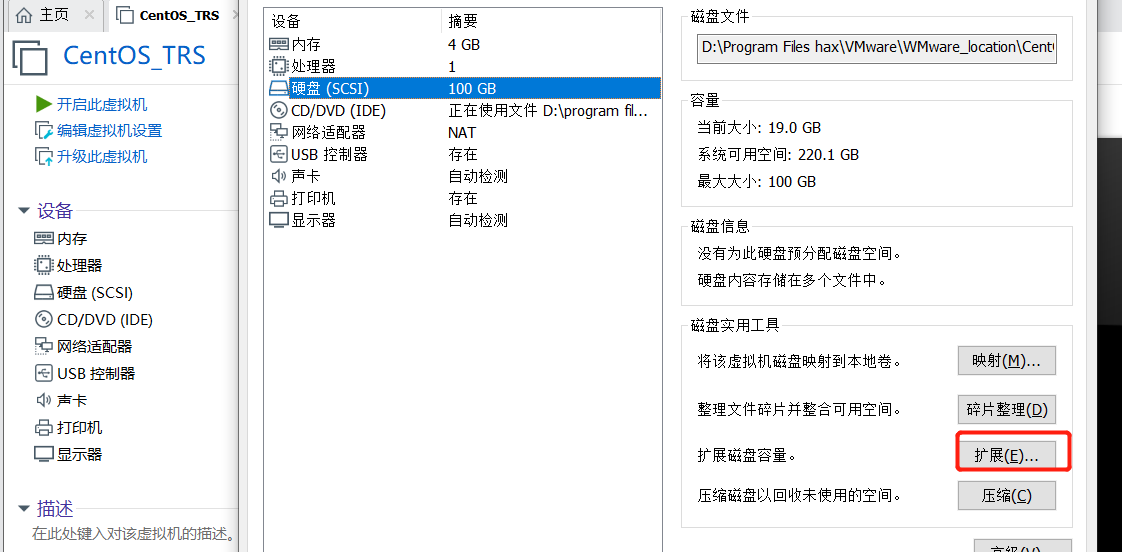Select 处理器 text in sidebar device list
The height and width of the screenshot is (552, 1122).
(x=79, y=266)
